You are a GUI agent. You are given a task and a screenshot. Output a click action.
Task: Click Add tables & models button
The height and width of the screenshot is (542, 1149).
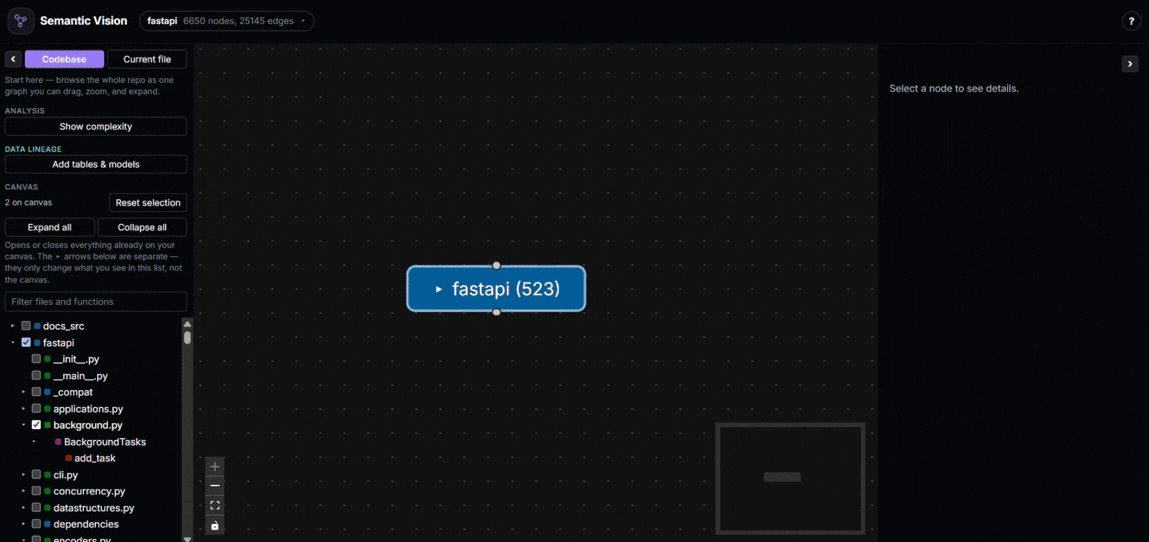96,165
